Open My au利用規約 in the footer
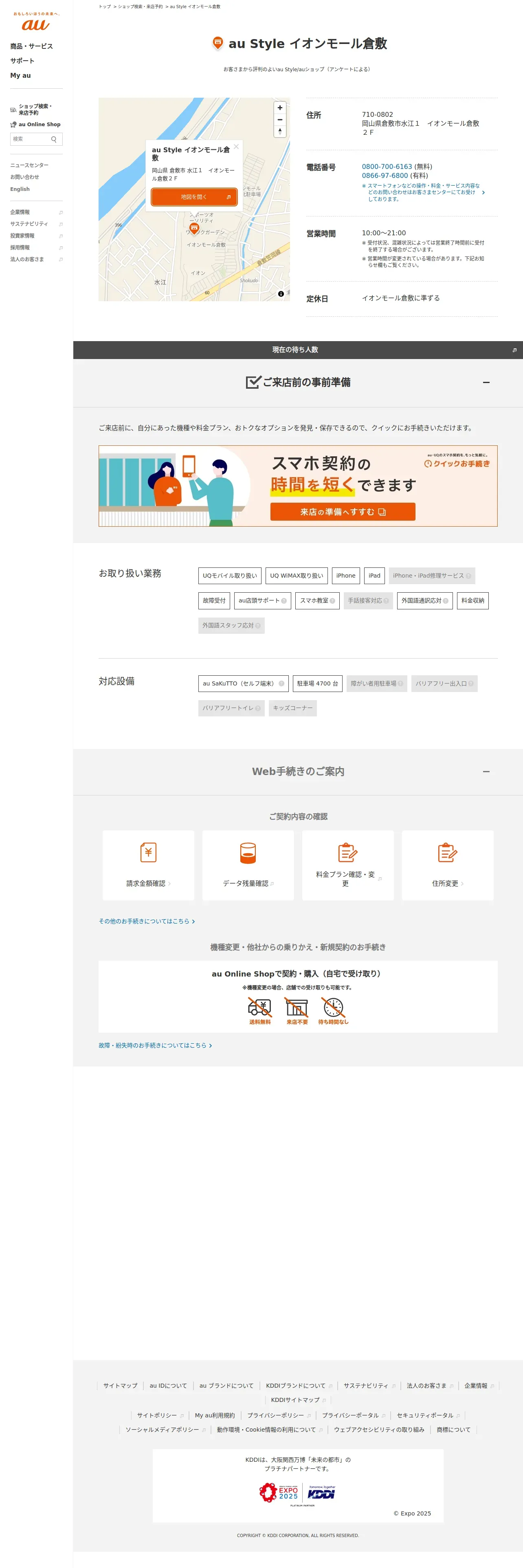The height and width of the screenshot is (1568, 523). click(214, 1416)
